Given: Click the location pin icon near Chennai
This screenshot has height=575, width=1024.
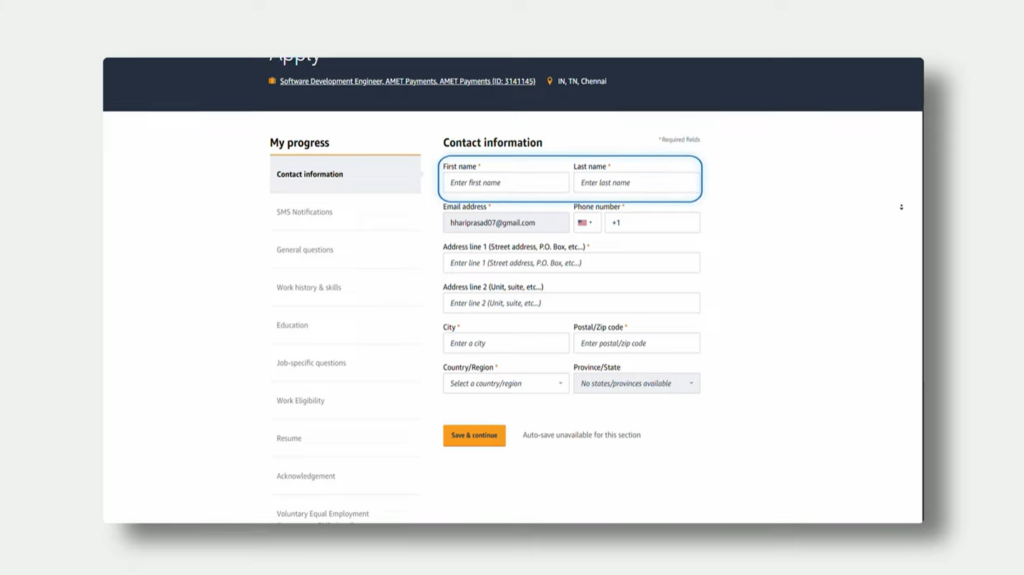Looking at the screenshot, I should click(x=550, y=81).
